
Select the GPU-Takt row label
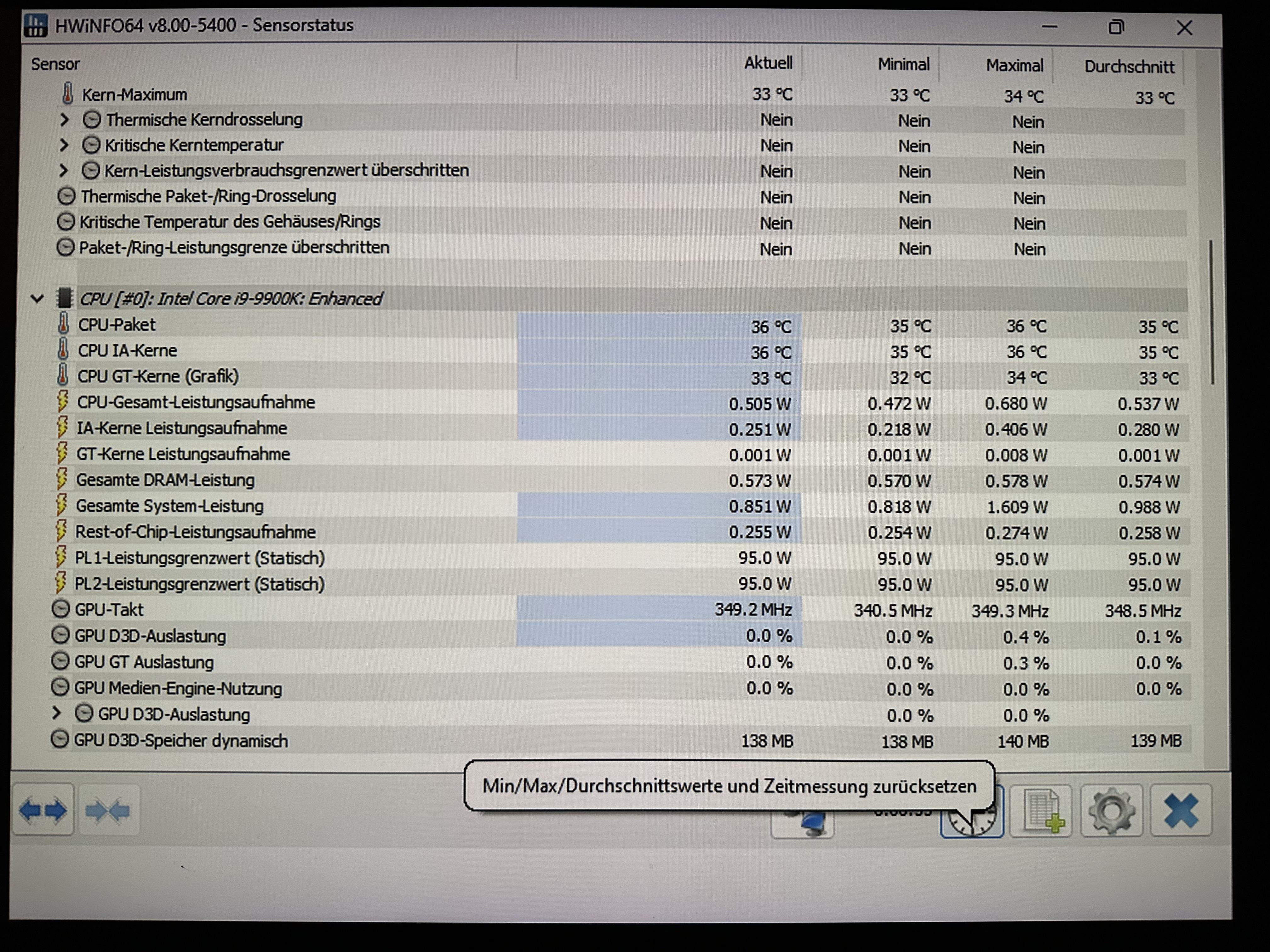click(109, 609)
